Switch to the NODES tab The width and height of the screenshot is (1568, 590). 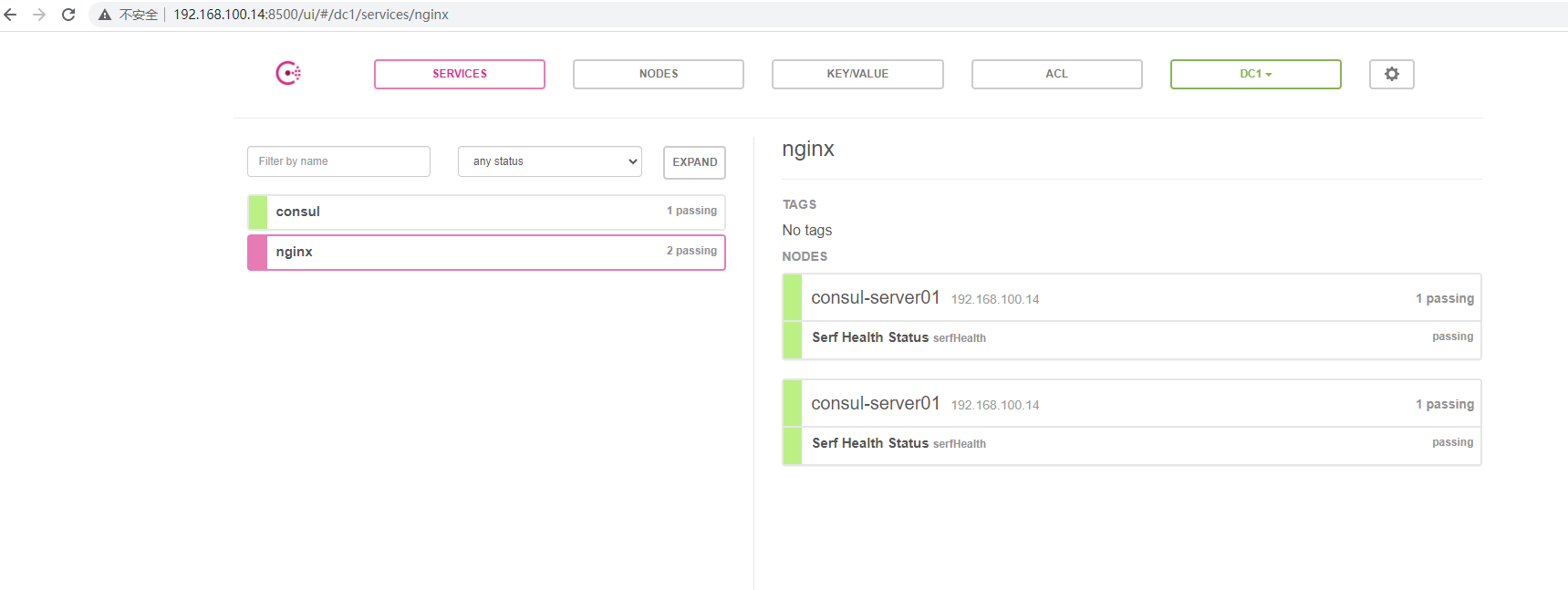(659, 74)
